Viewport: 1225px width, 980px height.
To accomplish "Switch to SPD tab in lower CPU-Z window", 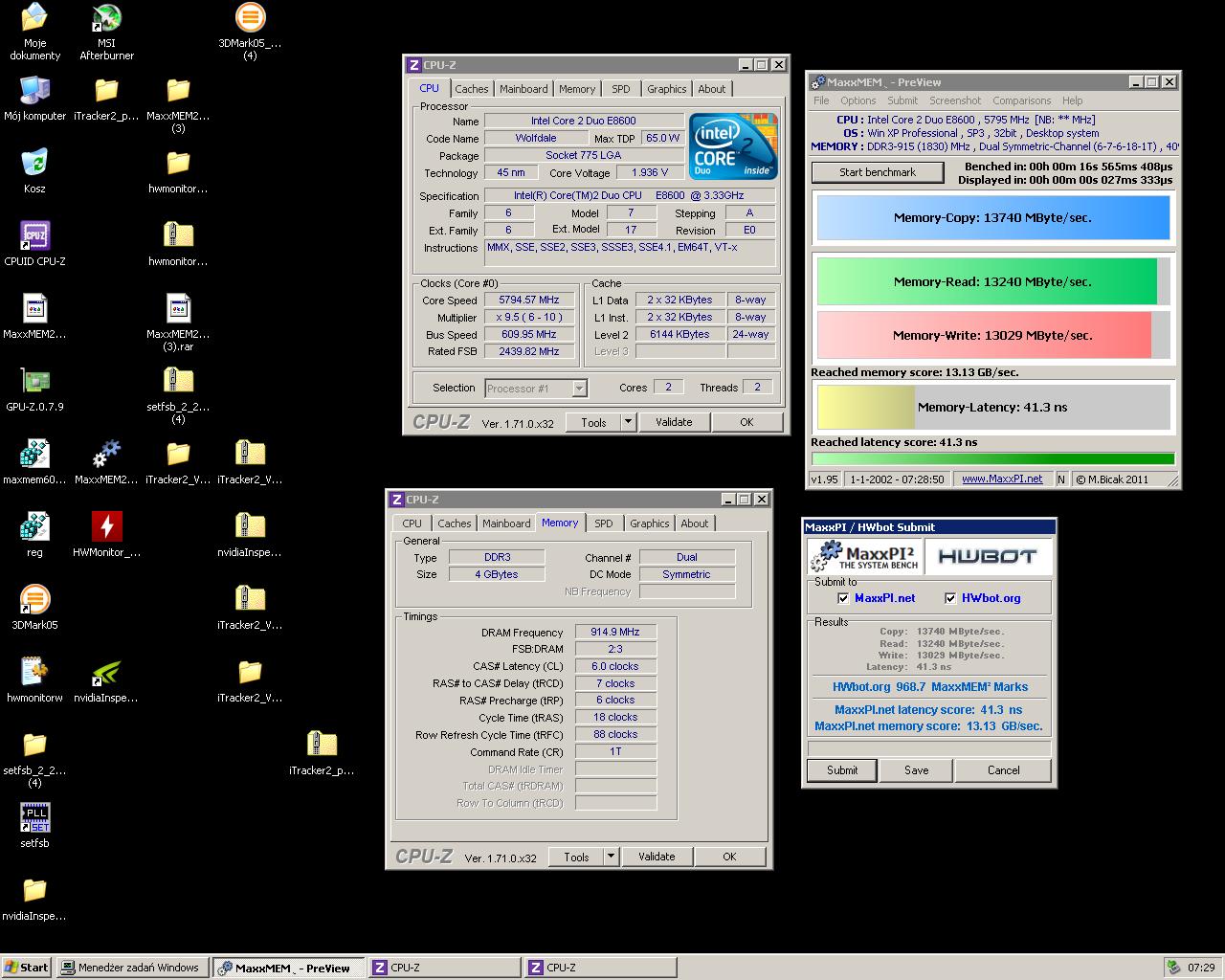I will pos(603,523).
